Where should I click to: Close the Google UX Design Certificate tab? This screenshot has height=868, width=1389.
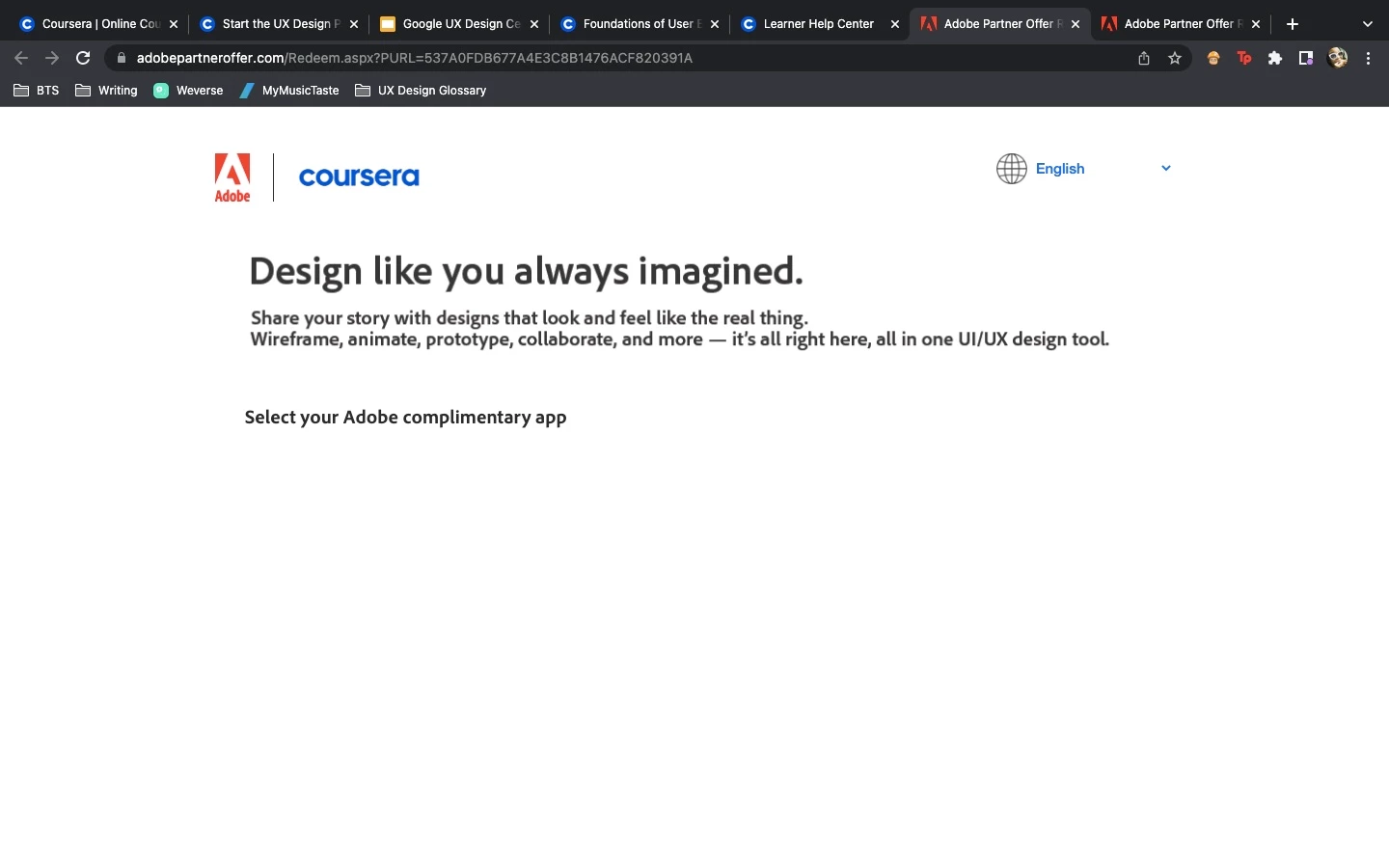click(x=534, y=24)
